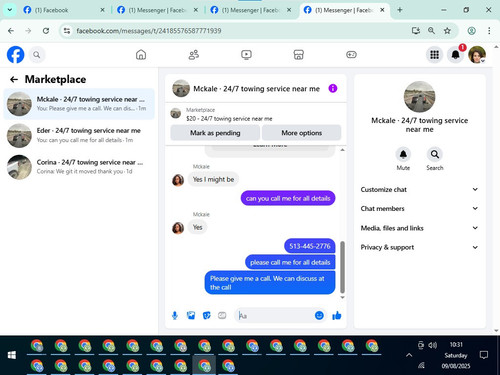This screenshot has height=375, width=500.
Task: Click the "please call me for all details" bubble
Action: [290, 262]
